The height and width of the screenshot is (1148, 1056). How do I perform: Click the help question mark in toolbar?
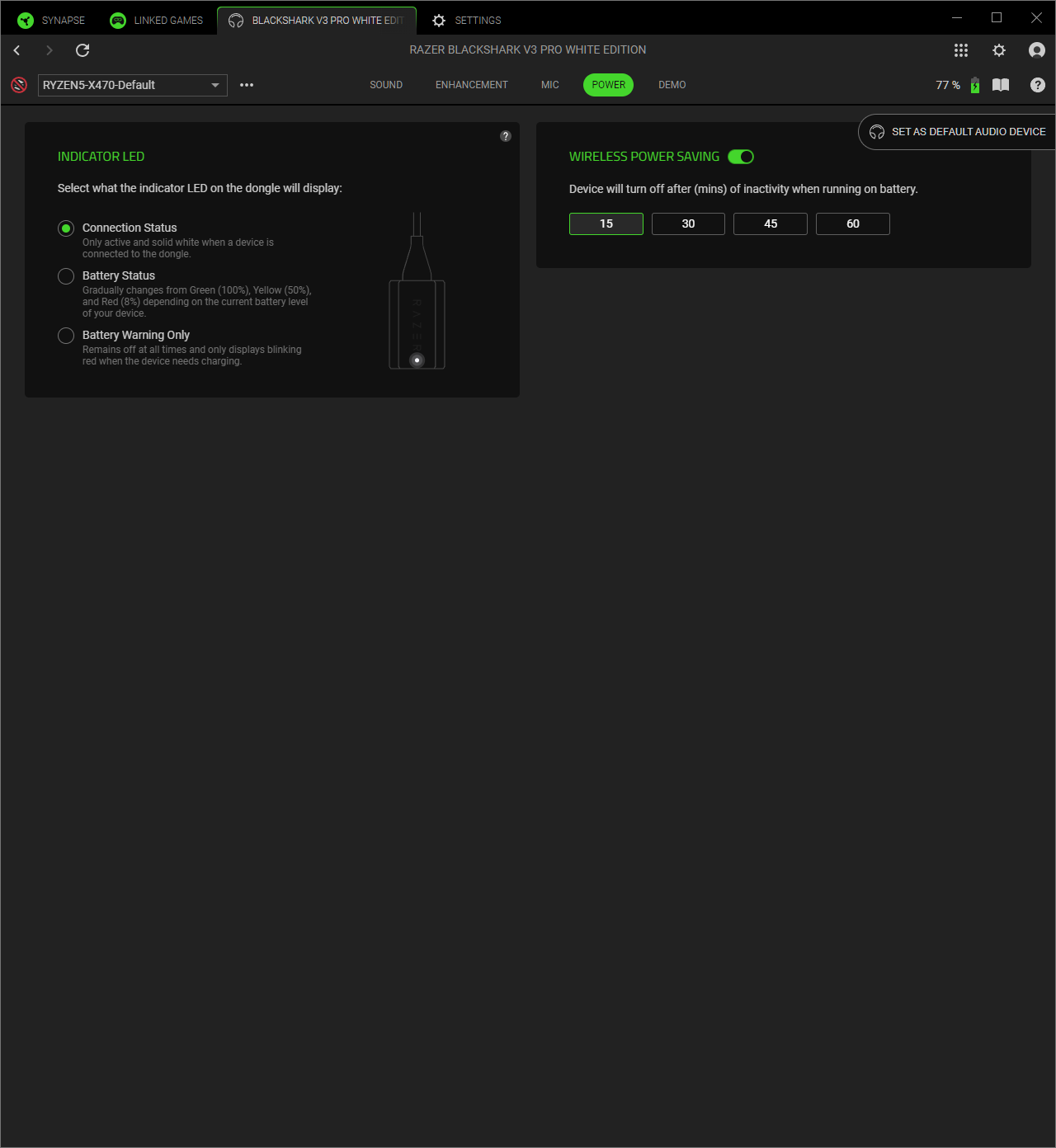pos(1038,85)
